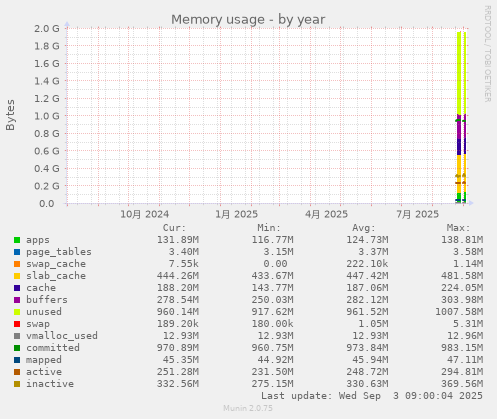Click cache max value 224.05M

462,288
